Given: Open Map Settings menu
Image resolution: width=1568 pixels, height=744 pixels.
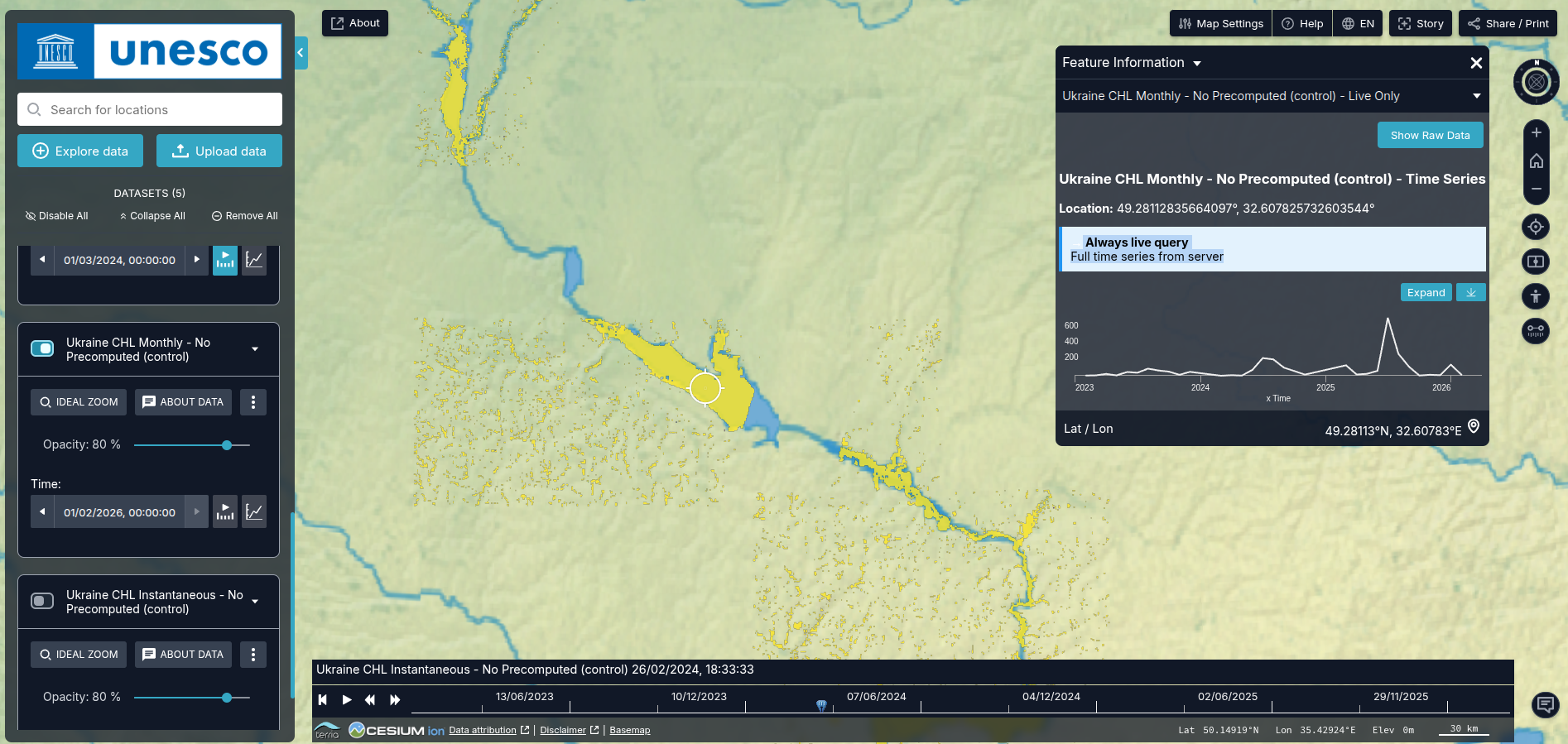Looking at the screenshot, I should 1221,23.
